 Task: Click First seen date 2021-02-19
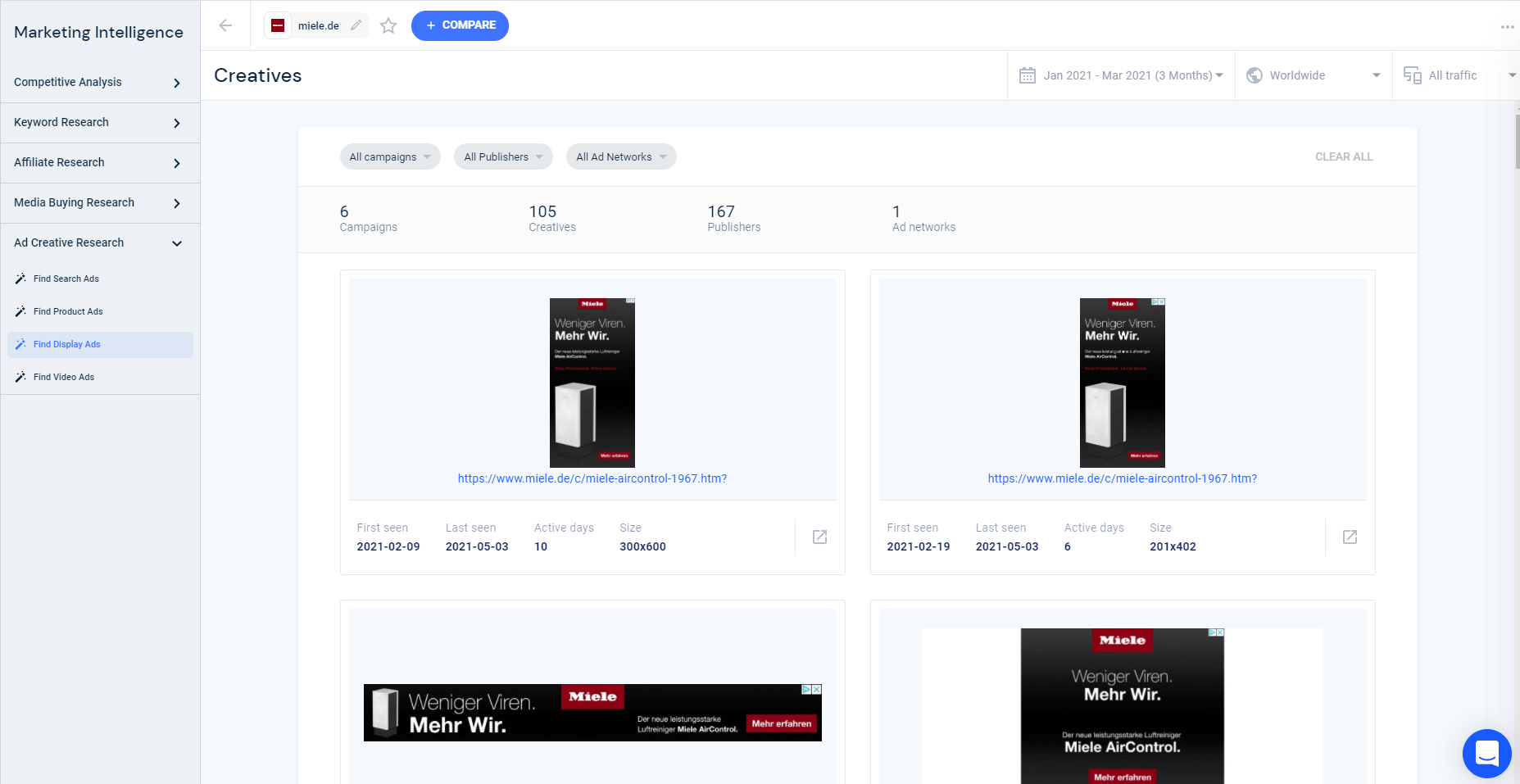click(x=919, y=546)
